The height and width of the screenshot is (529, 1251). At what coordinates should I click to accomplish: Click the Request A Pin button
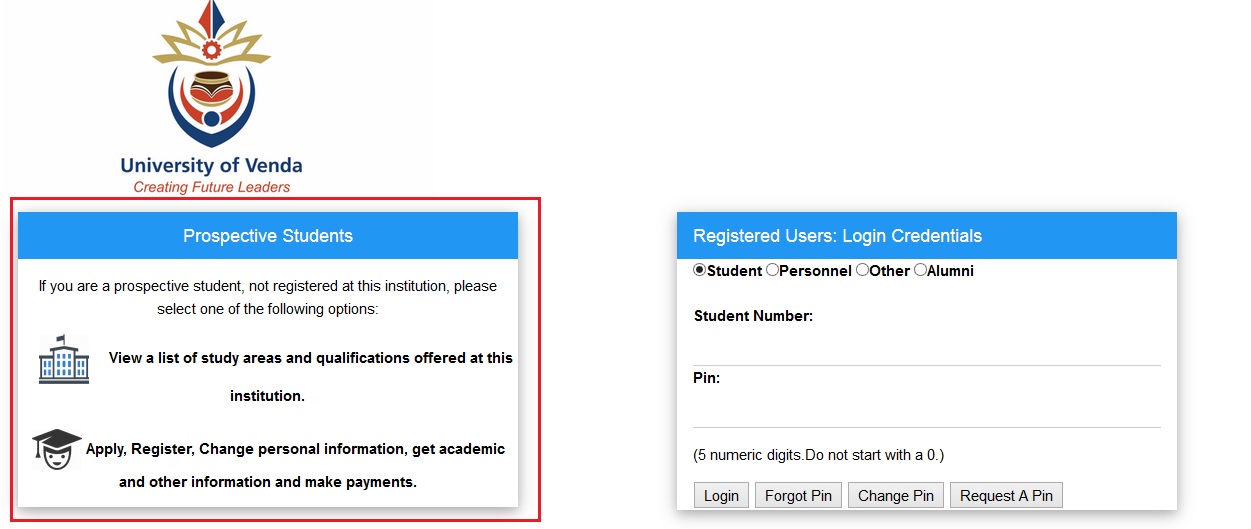pyautogui.click(x=1006, y=495)
